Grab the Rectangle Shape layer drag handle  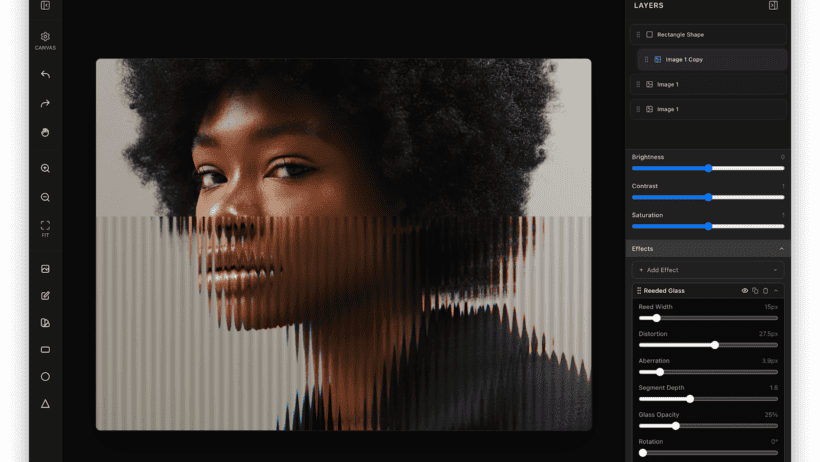click(638, 35)
